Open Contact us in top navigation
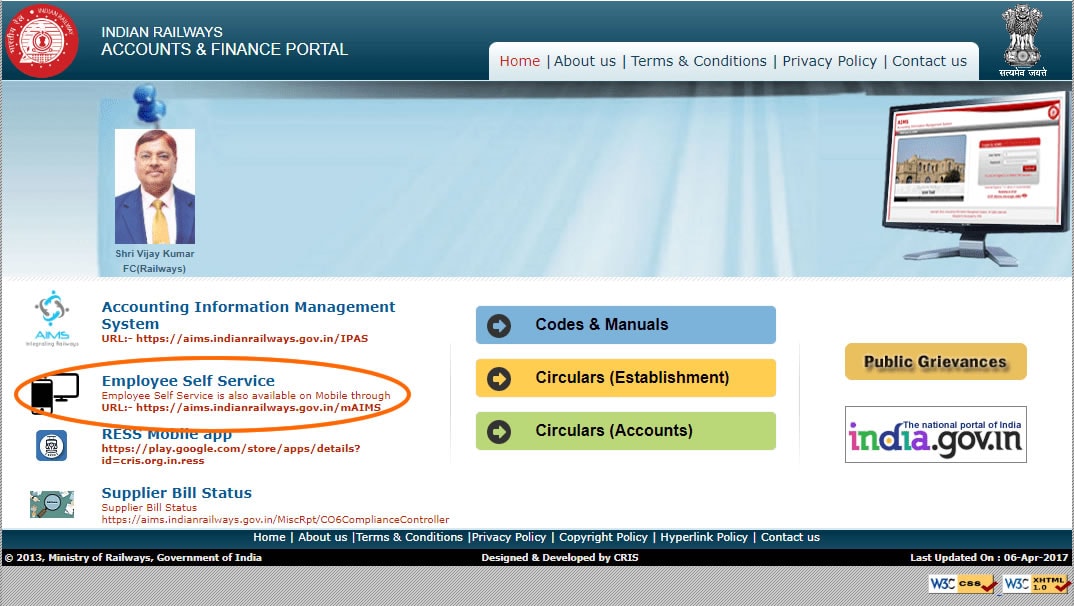 pyautogui.click(x=929, y=61)
